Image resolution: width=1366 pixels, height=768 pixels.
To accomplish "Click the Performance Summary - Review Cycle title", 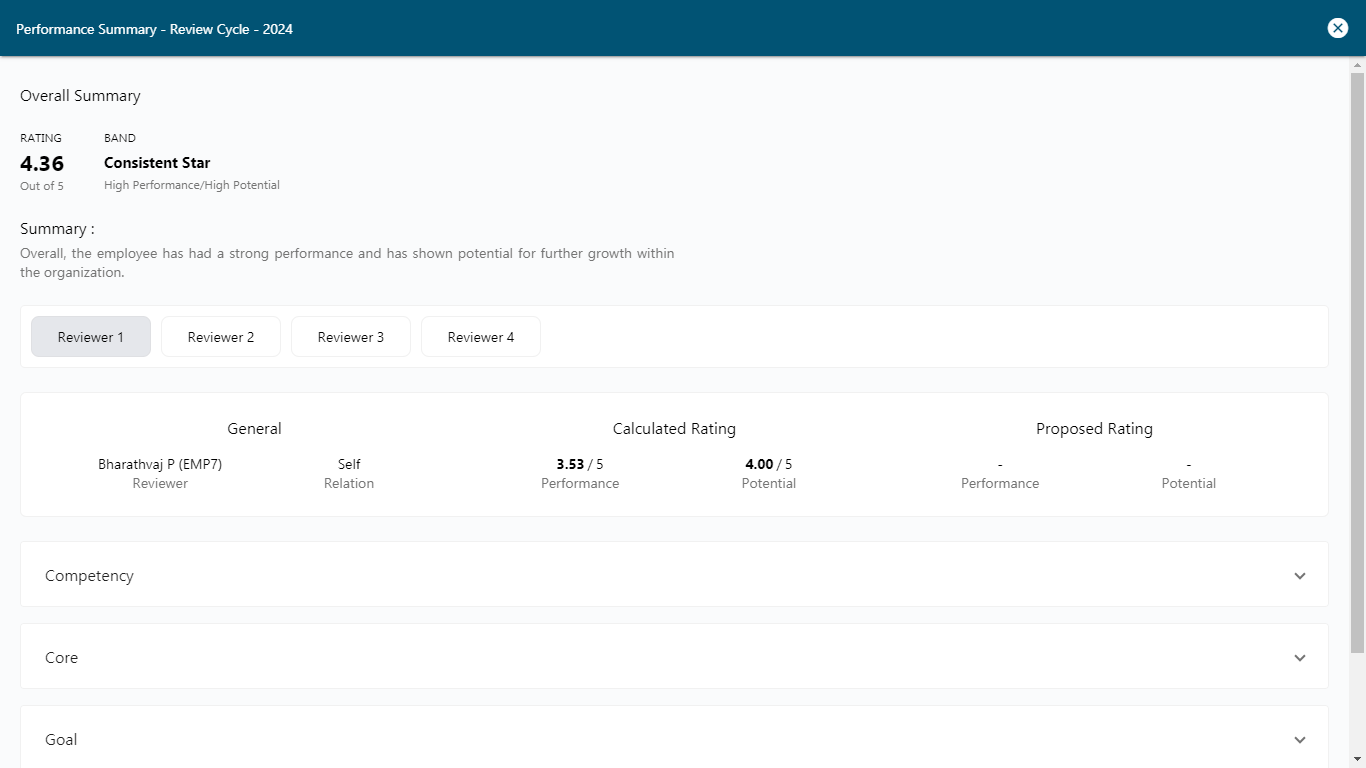I will (155, 29).
